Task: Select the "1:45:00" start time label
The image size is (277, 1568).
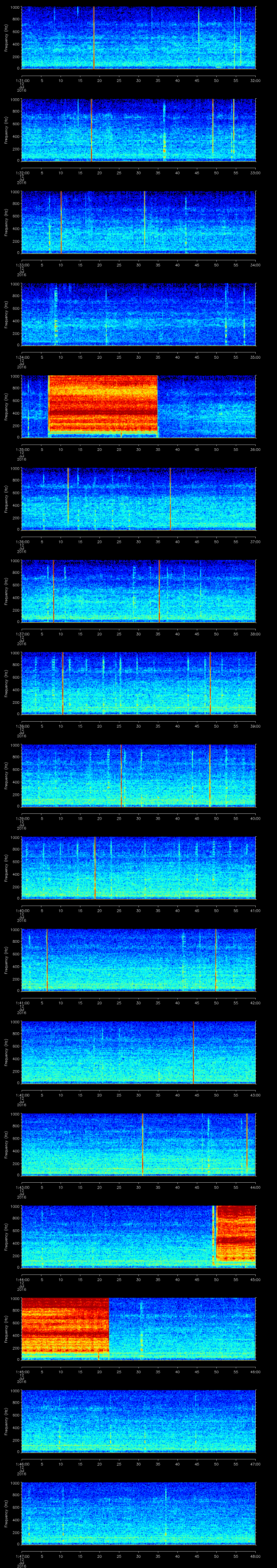Action: click(x=22, y=1371)
